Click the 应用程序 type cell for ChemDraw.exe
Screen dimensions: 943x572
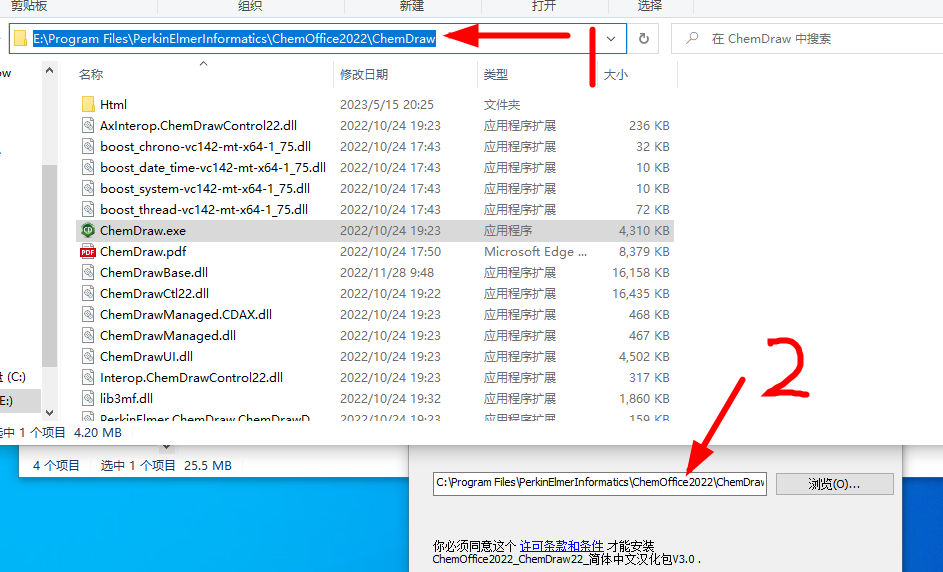pyautogui.click(x=508, y=230)
